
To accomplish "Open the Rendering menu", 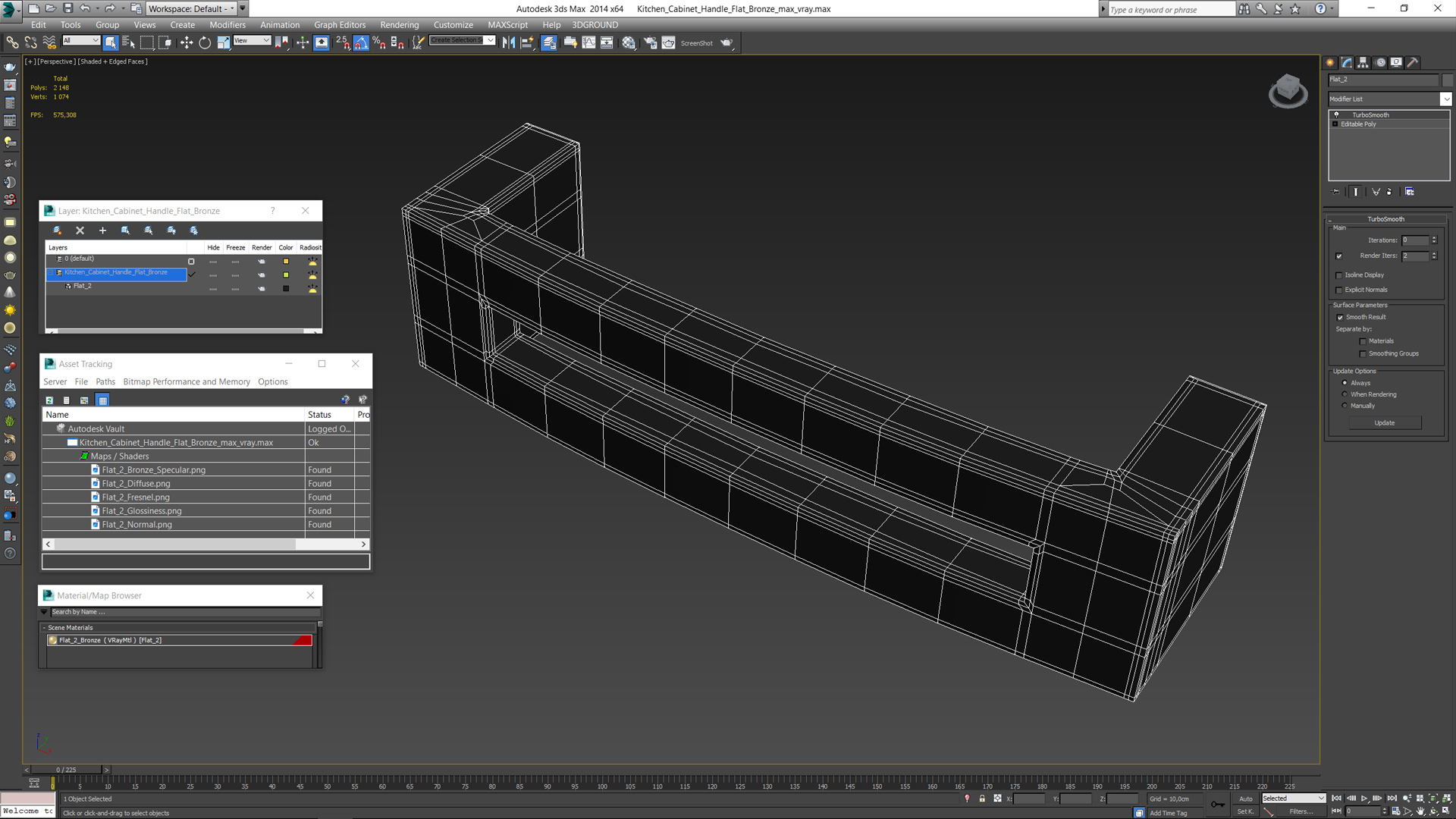I will [399, 25].
